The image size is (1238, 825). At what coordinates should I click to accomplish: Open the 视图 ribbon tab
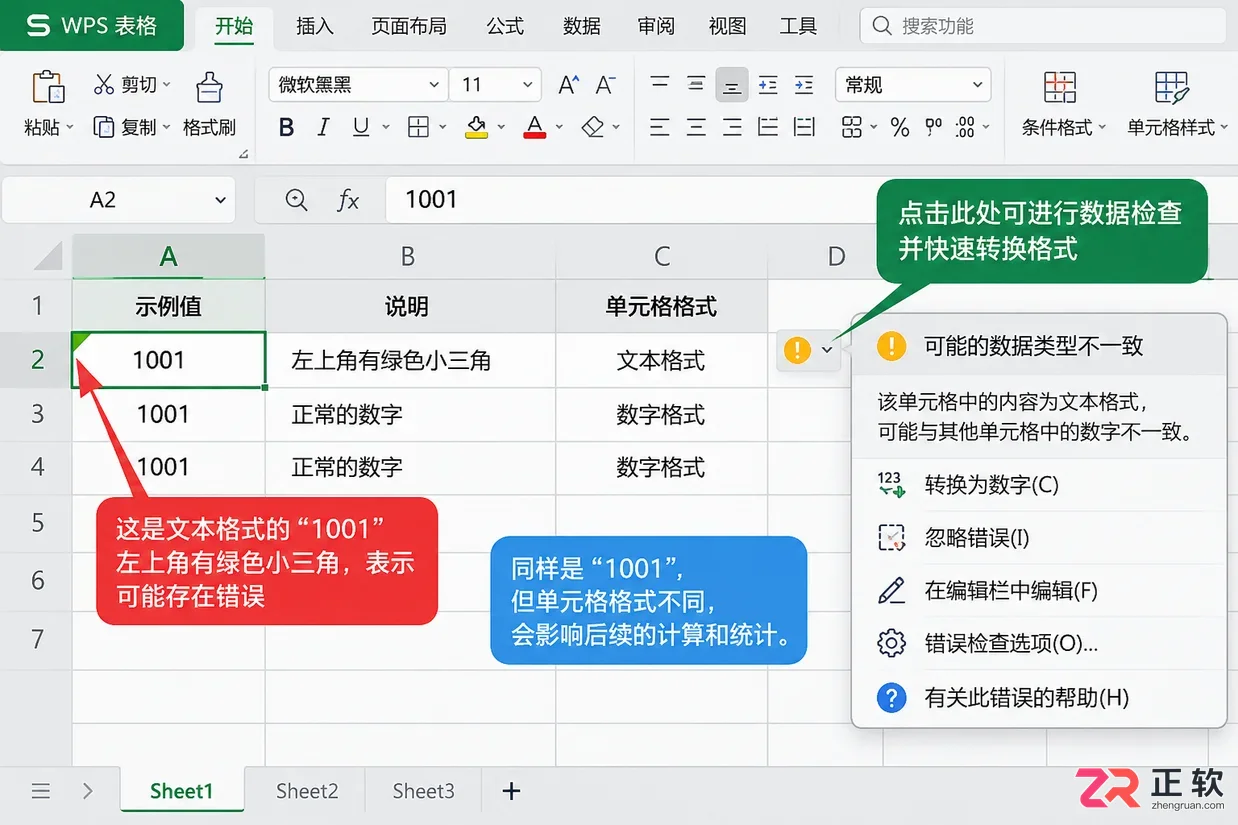[x=728, y=26]
